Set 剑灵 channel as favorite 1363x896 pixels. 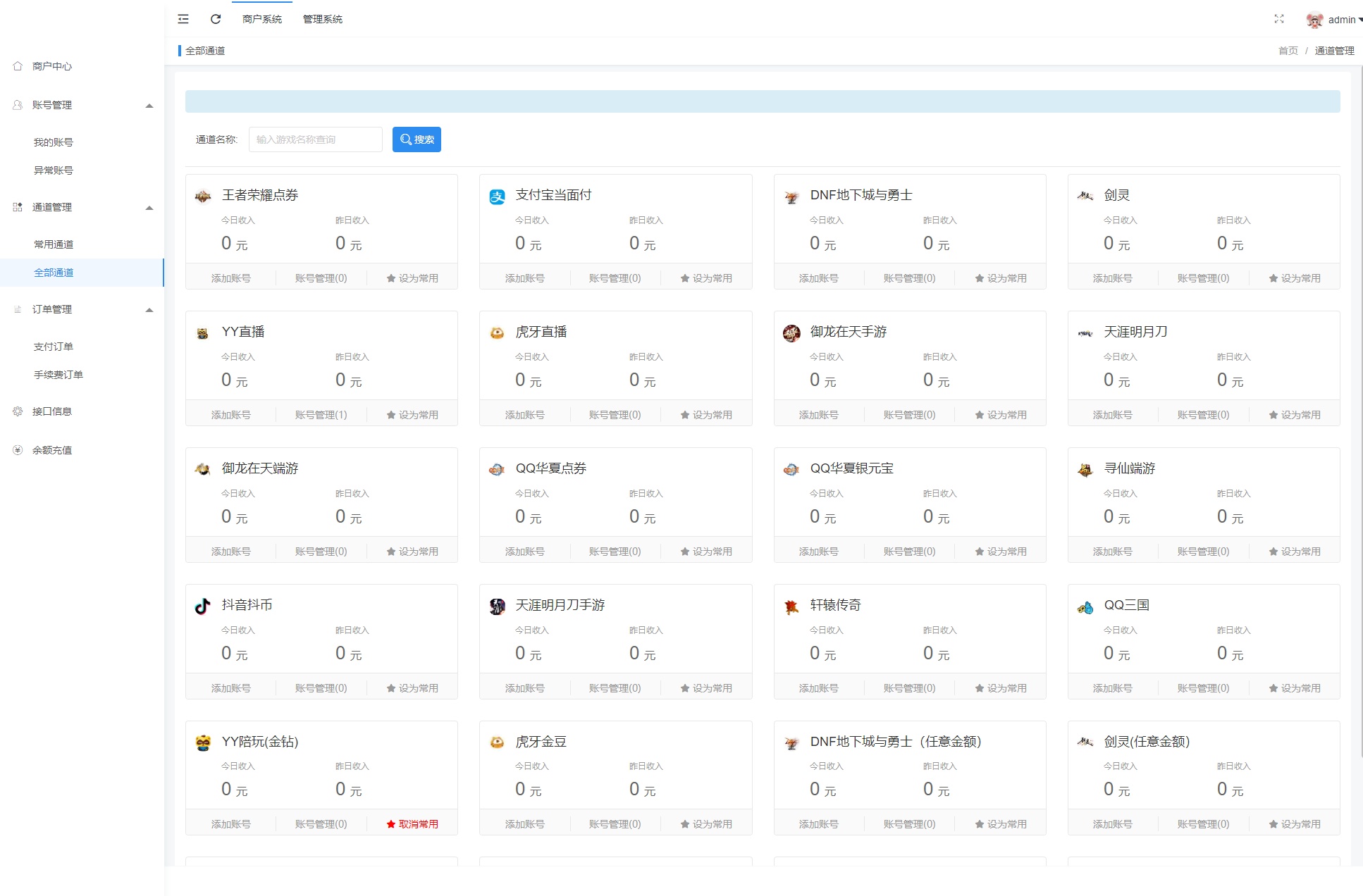[x=1294, y=278]
